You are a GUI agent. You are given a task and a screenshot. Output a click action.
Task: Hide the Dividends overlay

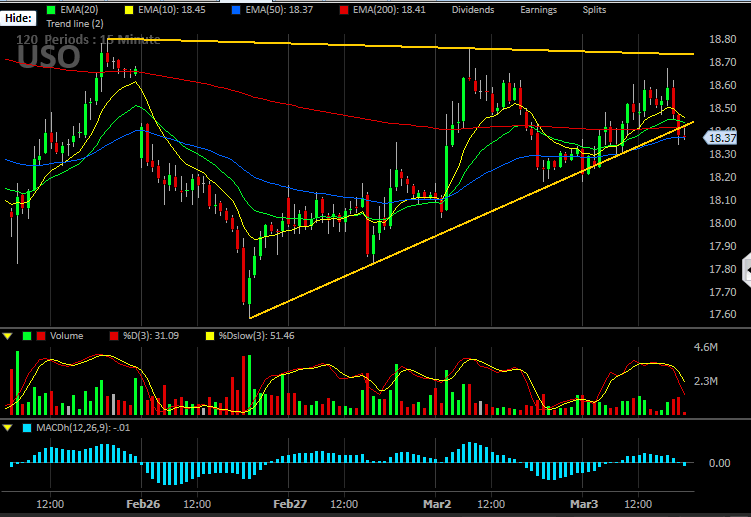point(473,10)
